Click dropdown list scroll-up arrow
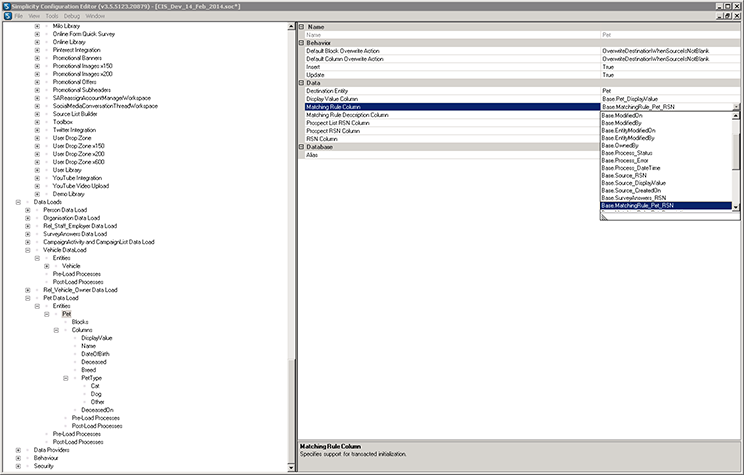 736,115
